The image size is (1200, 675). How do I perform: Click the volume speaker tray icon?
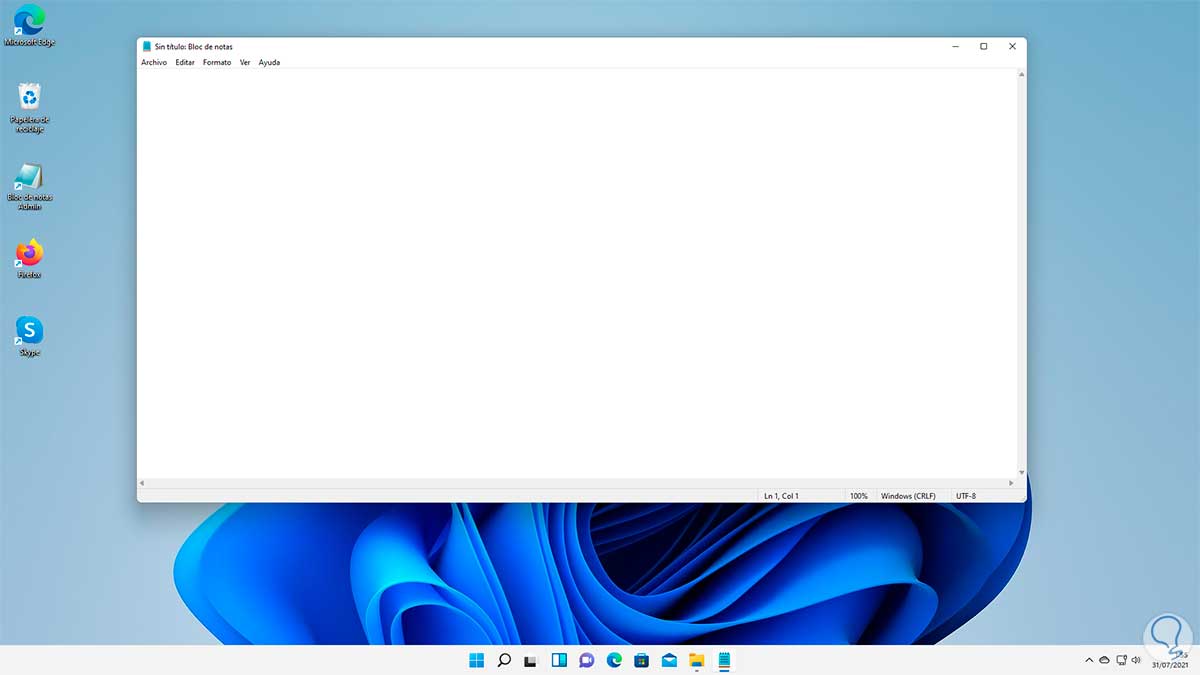point(1137,660)
